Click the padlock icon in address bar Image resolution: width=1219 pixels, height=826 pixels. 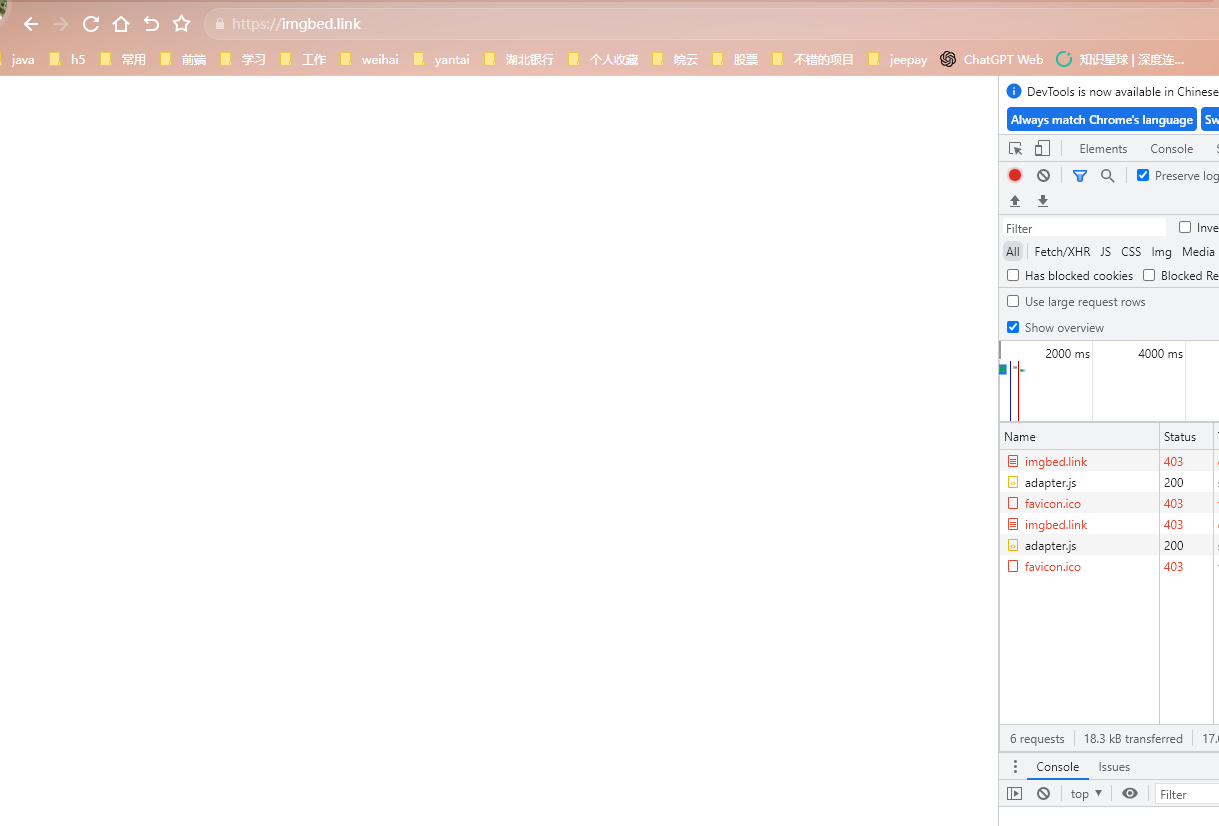pyautogui.click(x=220, y=24)
